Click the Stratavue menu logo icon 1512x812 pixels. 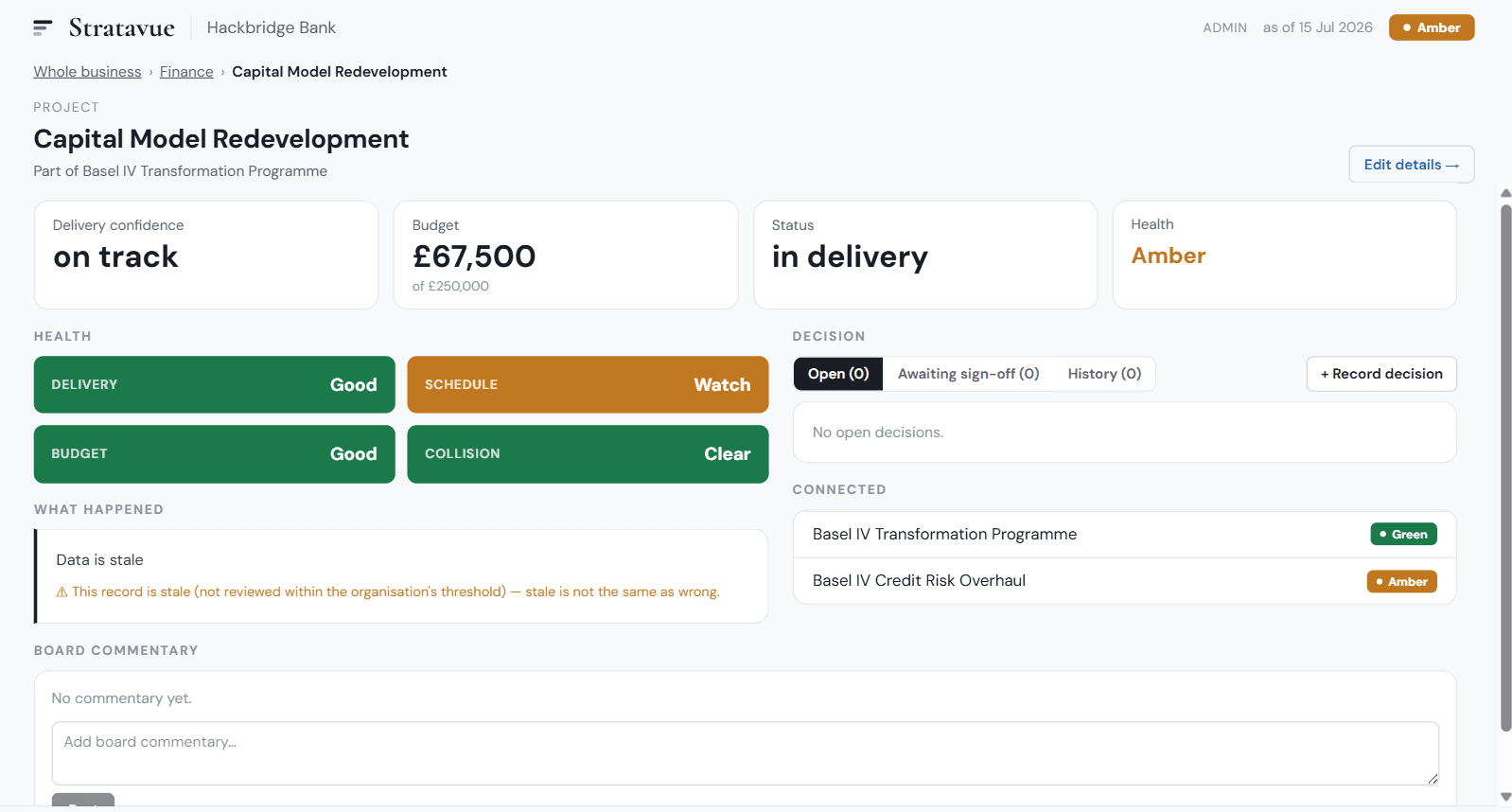click(43, 27)
